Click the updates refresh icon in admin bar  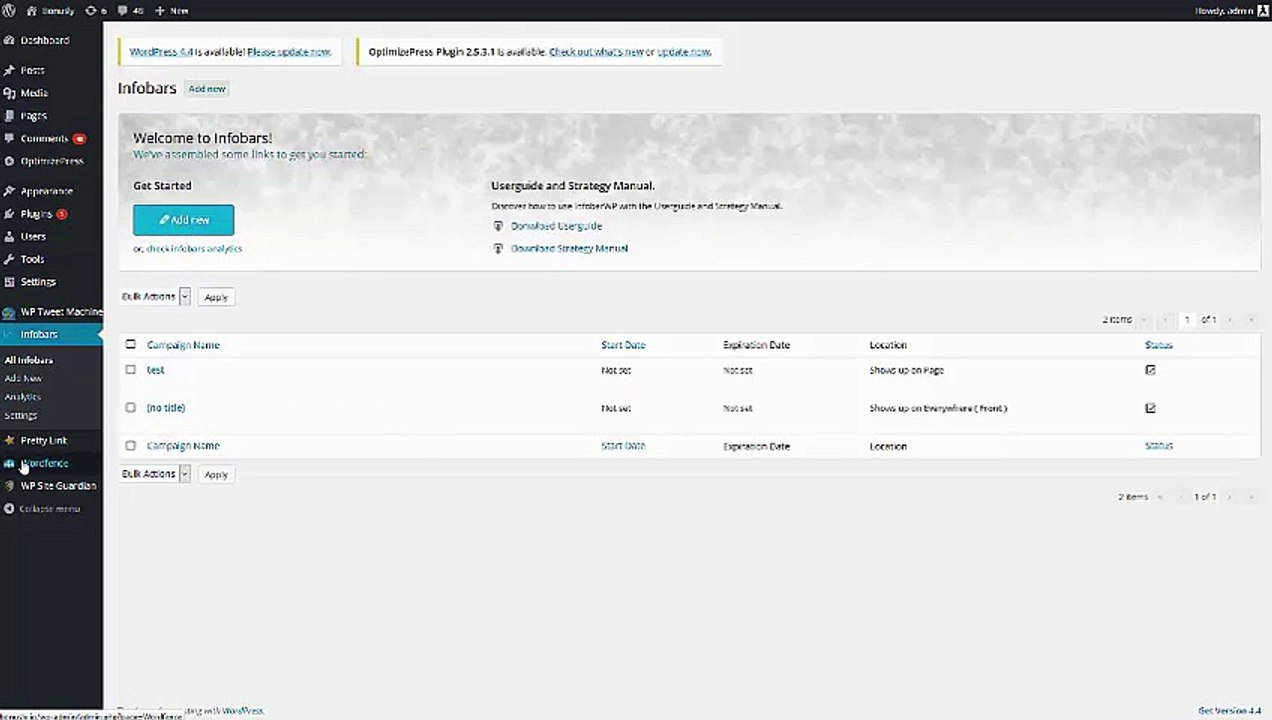pos(91,11)
